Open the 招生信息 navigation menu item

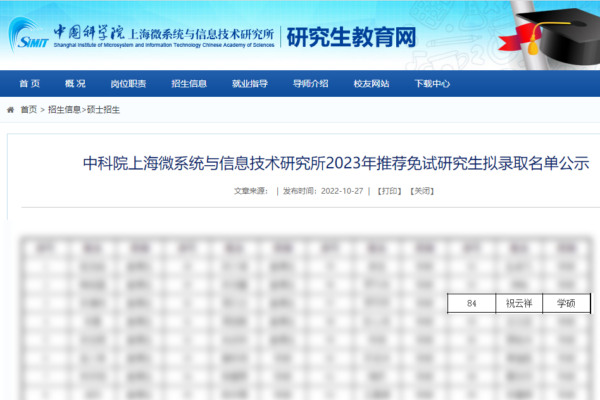pyautogui.click(x=189, y=83)
